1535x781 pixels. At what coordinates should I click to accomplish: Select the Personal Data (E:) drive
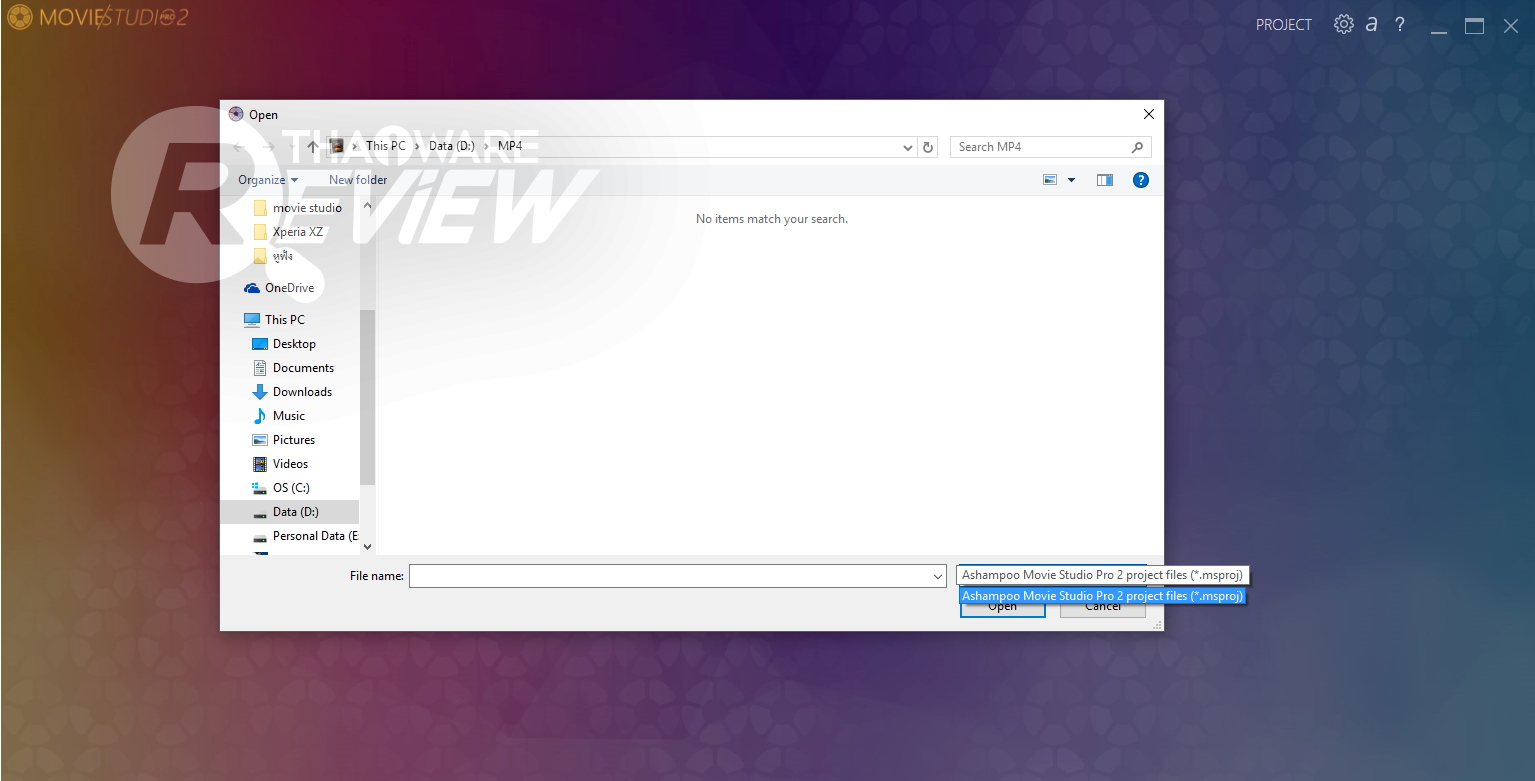[x=306, y=536]
